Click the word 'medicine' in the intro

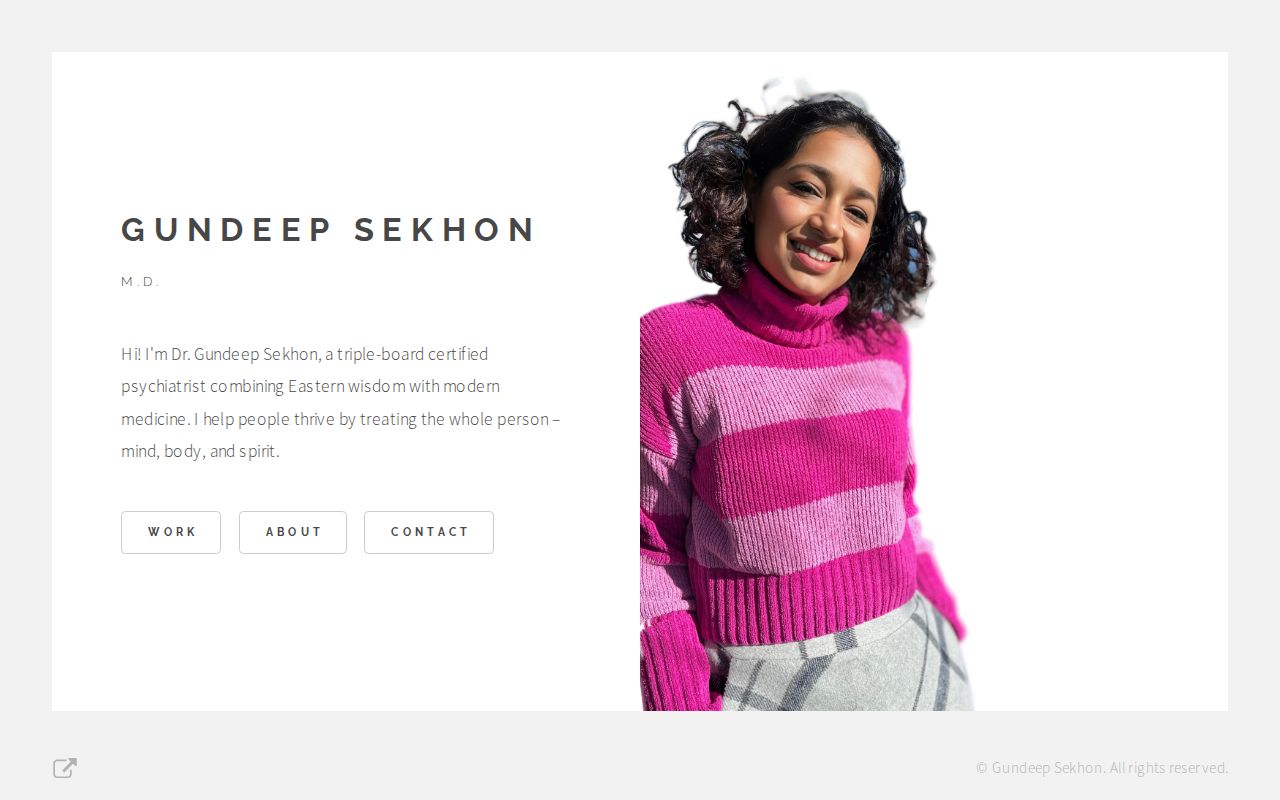155,419
